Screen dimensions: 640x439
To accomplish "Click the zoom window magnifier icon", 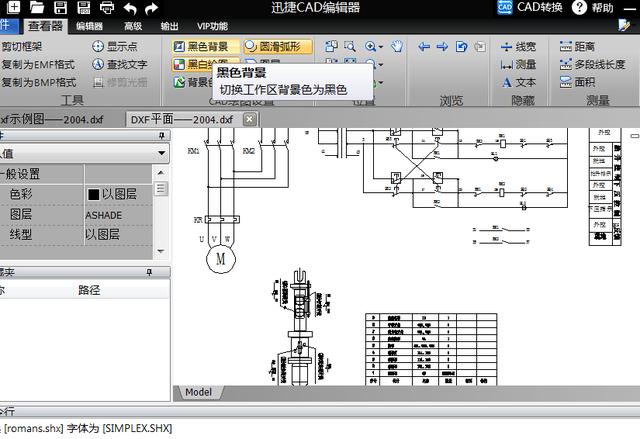I will pos(350,46).
